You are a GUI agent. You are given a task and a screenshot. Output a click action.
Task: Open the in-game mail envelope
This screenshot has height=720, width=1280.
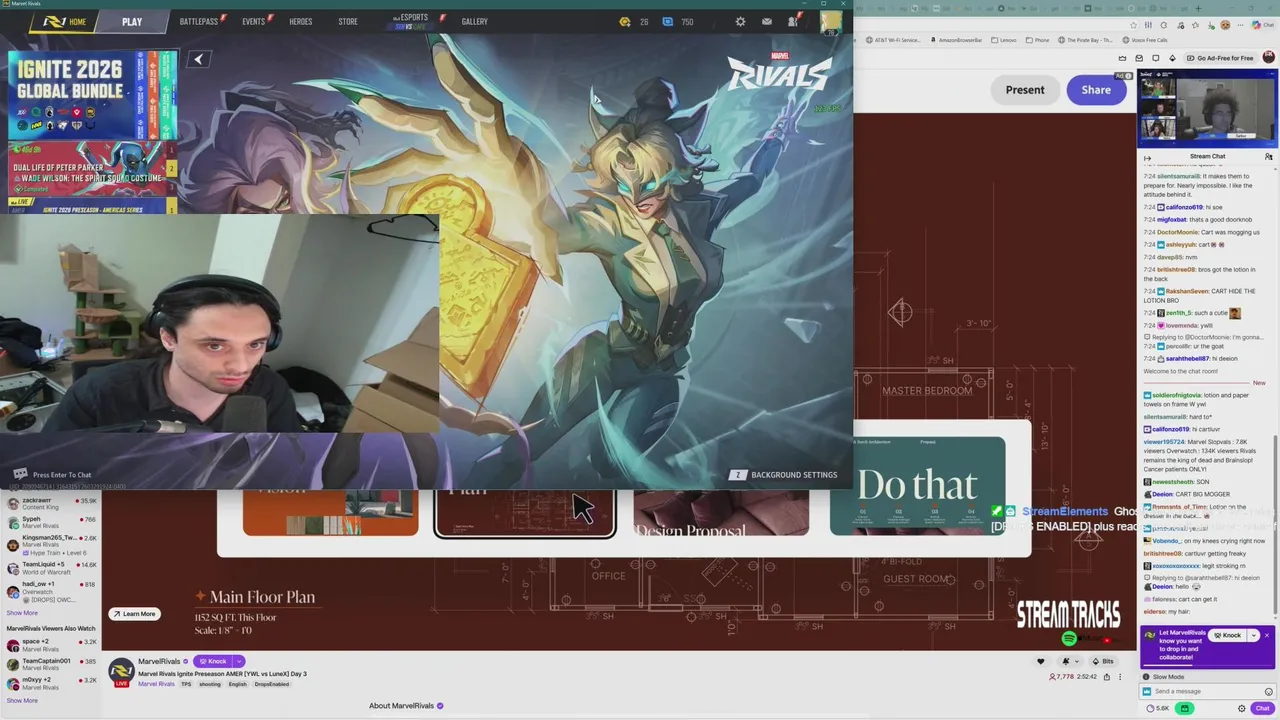click(766, 21)
